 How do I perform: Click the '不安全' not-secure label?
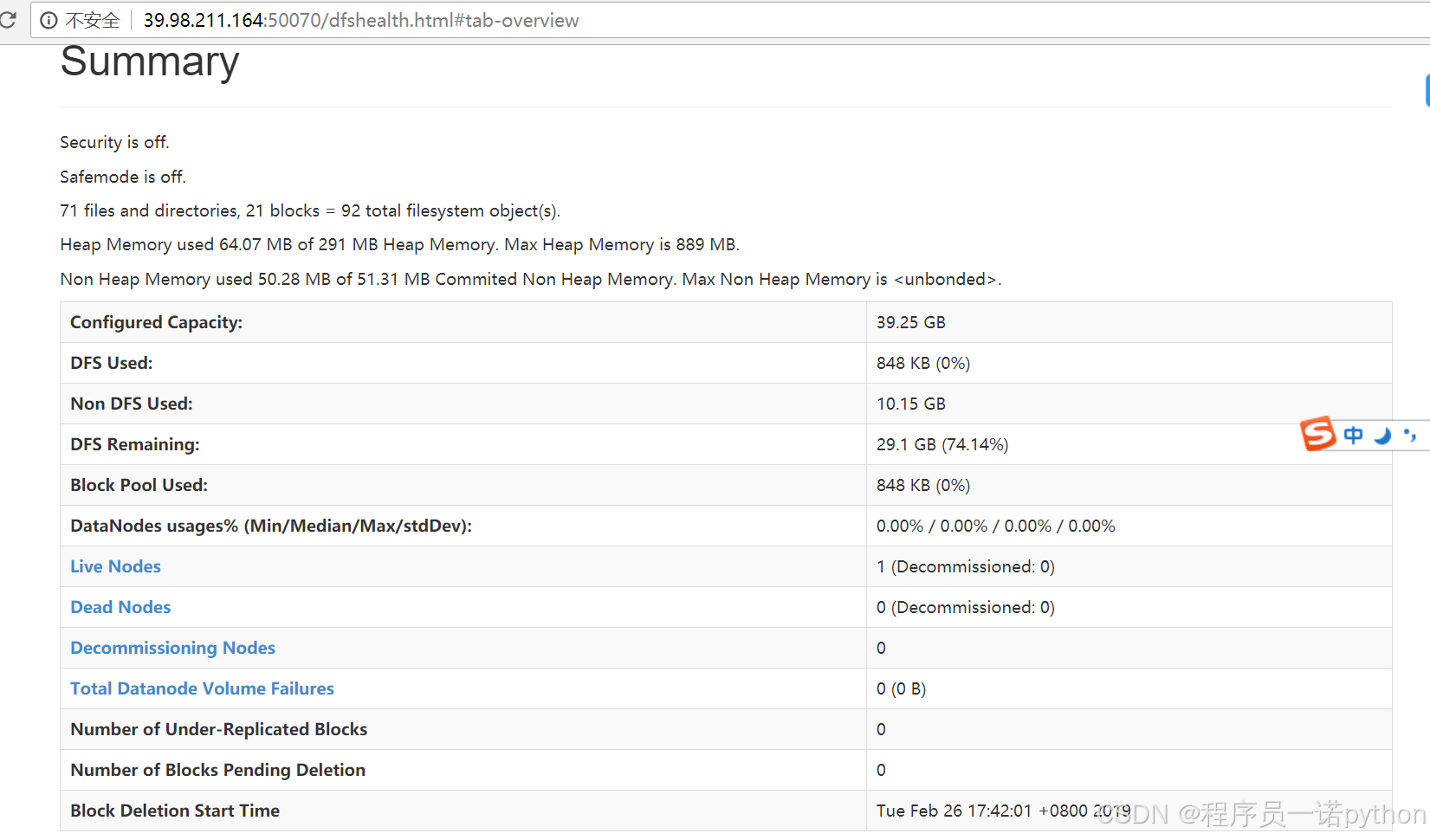click(93, 20)
